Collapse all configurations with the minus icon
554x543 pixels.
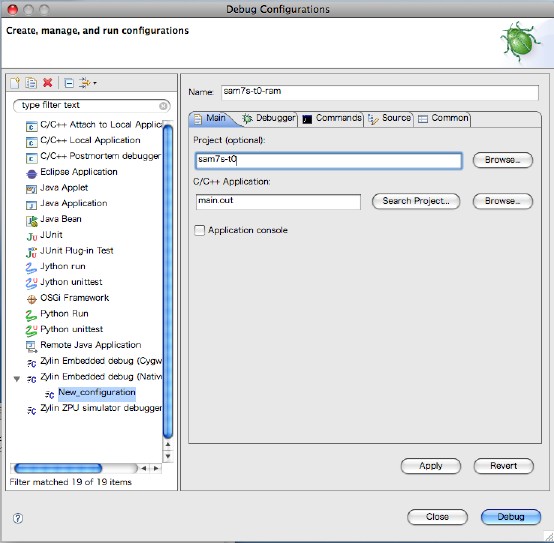tap(69, 83)
